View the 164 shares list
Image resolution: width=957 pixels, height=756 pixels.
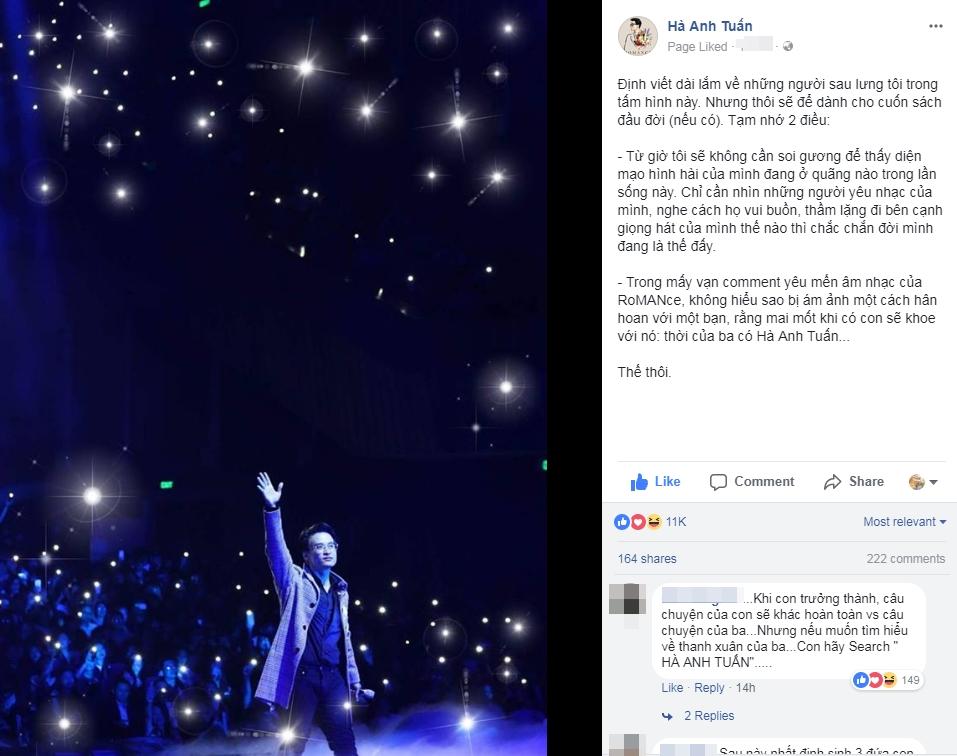click(647, 558)
